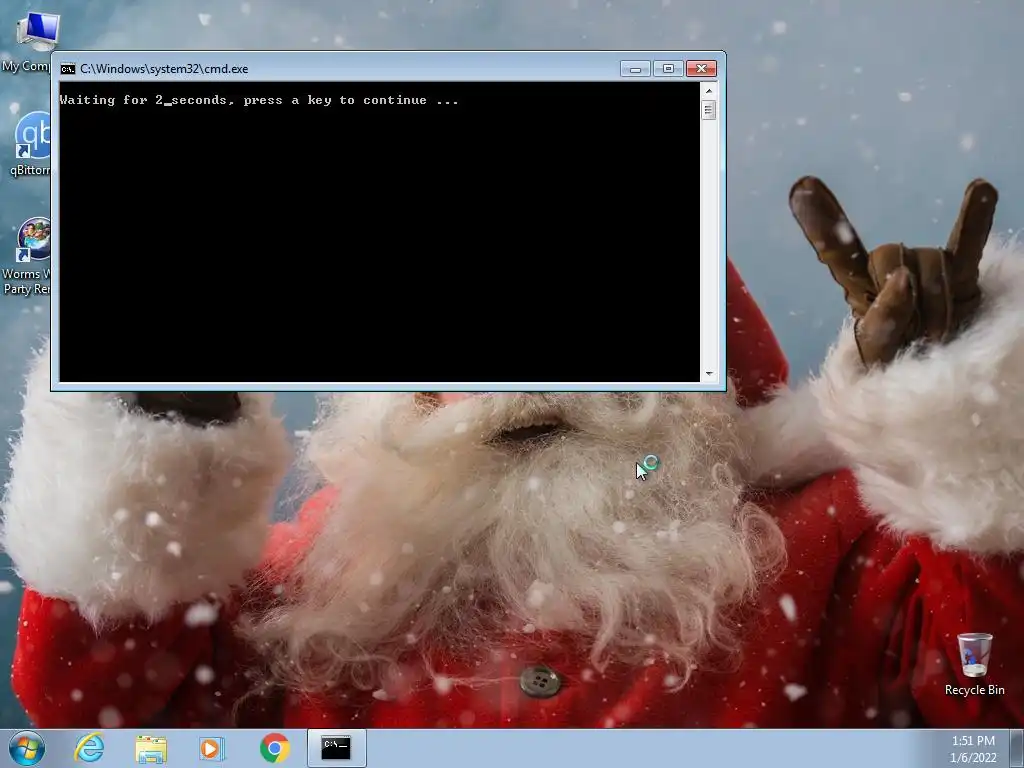Select the cmd.exe taskbar button
The image size is (1024, 768).
click(336, 748)
